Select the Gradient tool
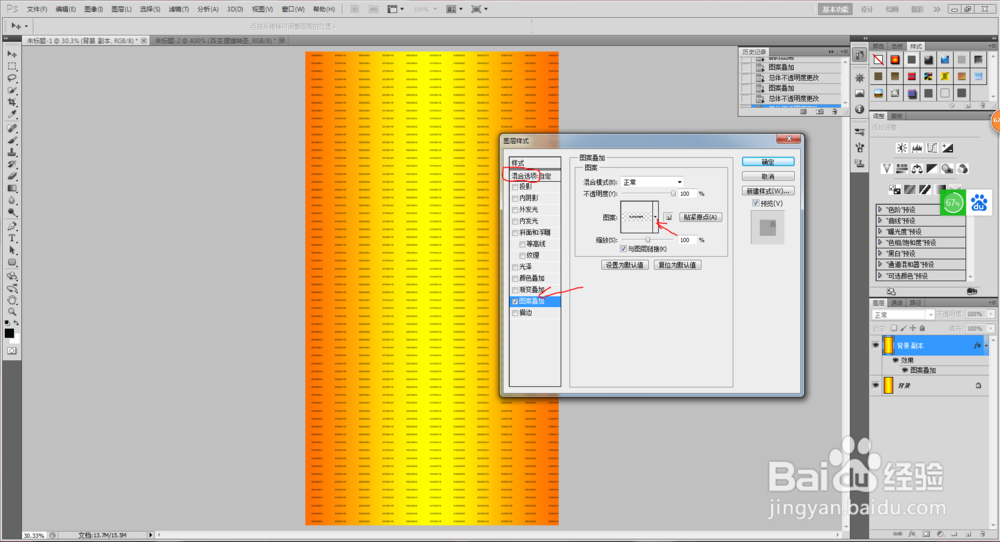 pos(12,189)
